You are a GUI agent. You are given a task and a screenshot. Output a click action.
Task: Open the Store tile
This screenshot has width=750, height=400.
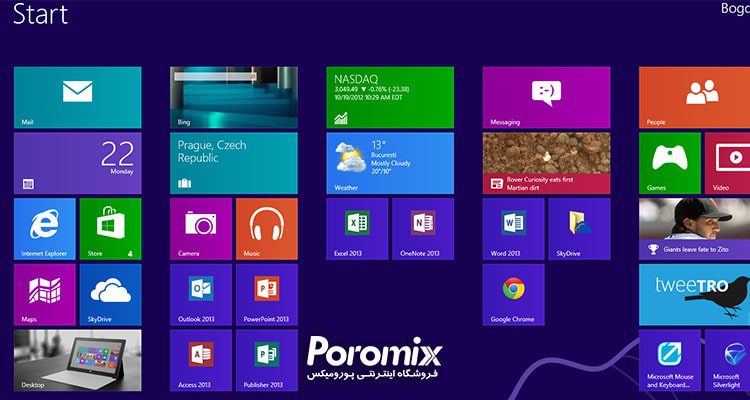[x=110, y=229]
